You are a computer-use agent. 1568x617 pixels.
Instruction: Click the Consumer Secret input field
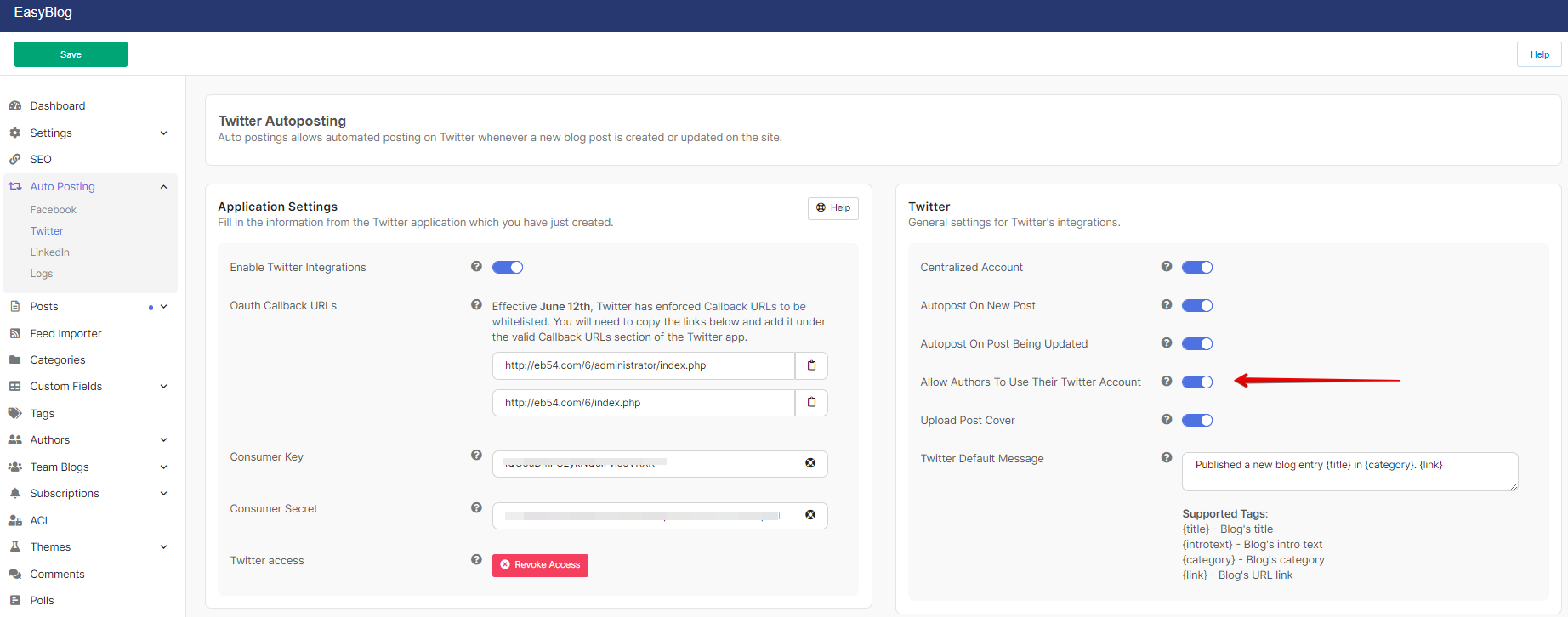643,516
